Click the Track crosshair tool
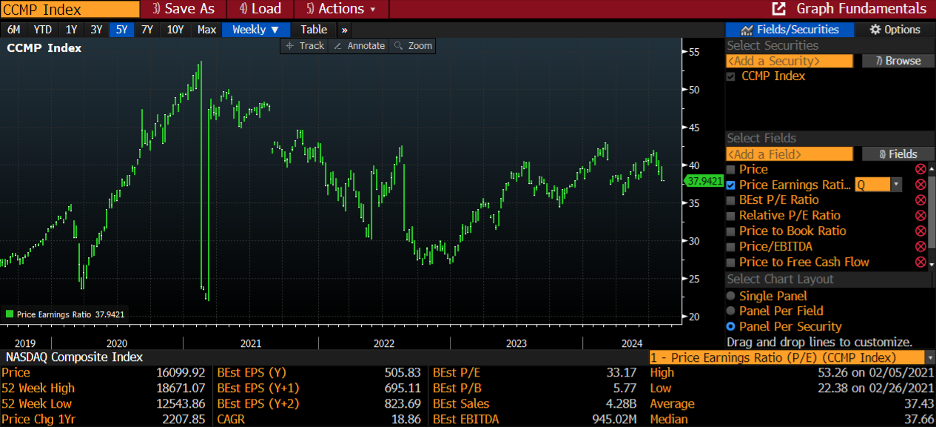This screenshot has height=428, width=936. click(305, 46)
